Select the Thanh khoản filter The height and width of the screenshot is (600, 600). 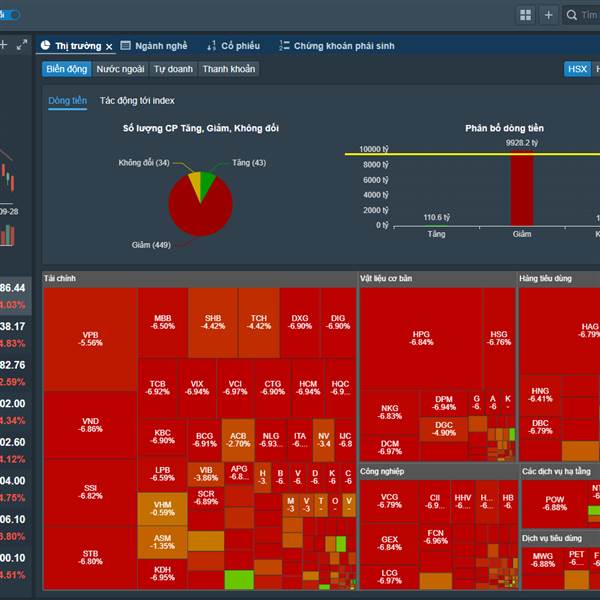228,69
